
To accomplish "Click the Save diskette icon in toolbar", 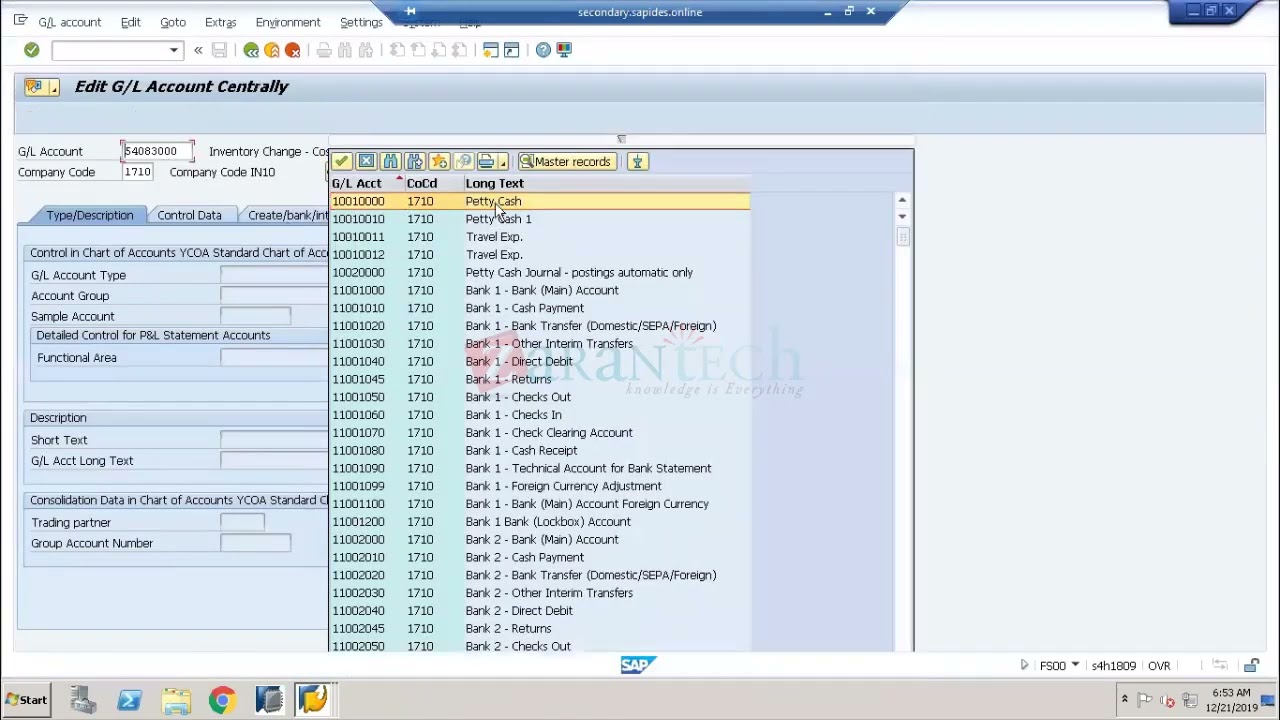I will 219,50.
